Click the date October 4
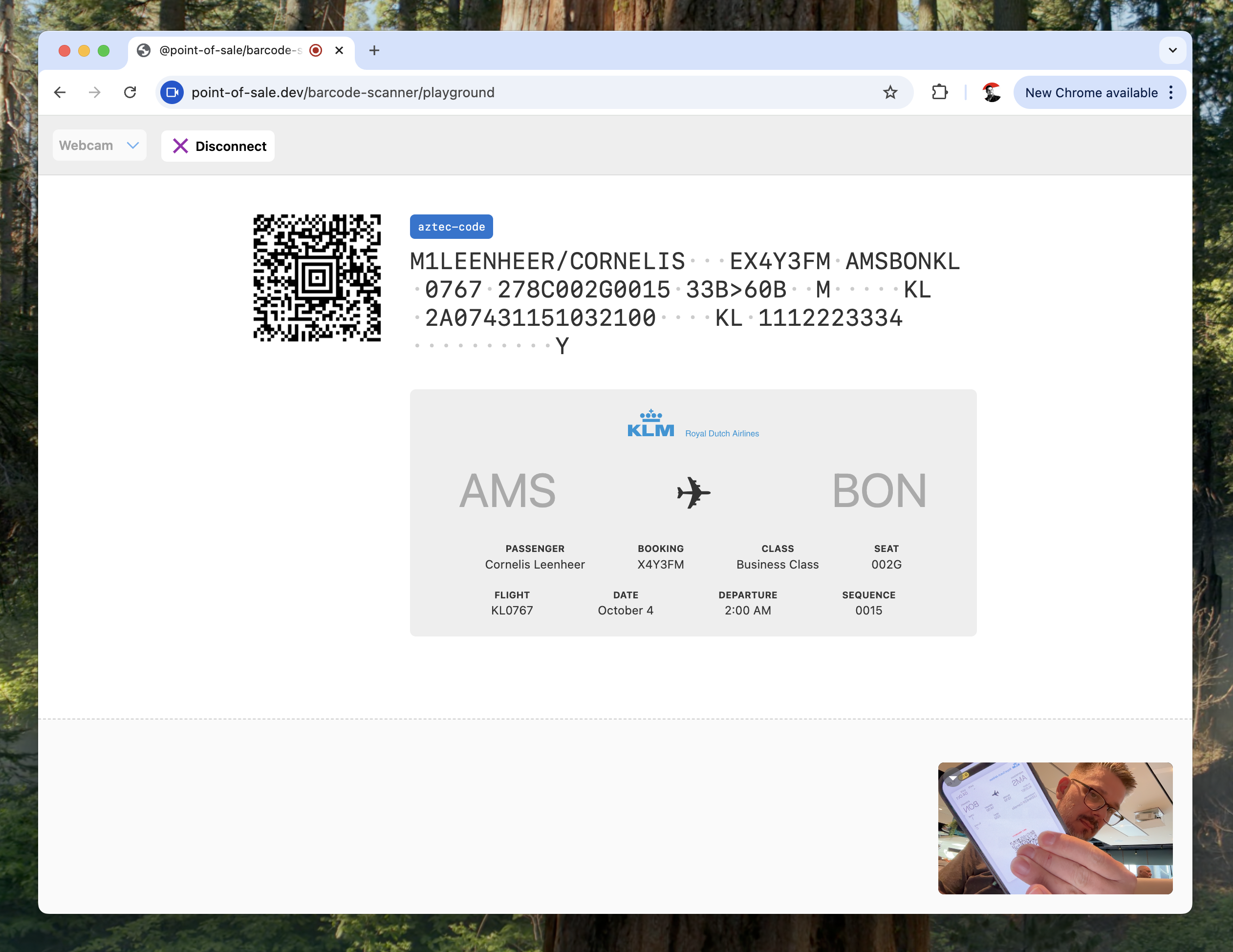 626,611
